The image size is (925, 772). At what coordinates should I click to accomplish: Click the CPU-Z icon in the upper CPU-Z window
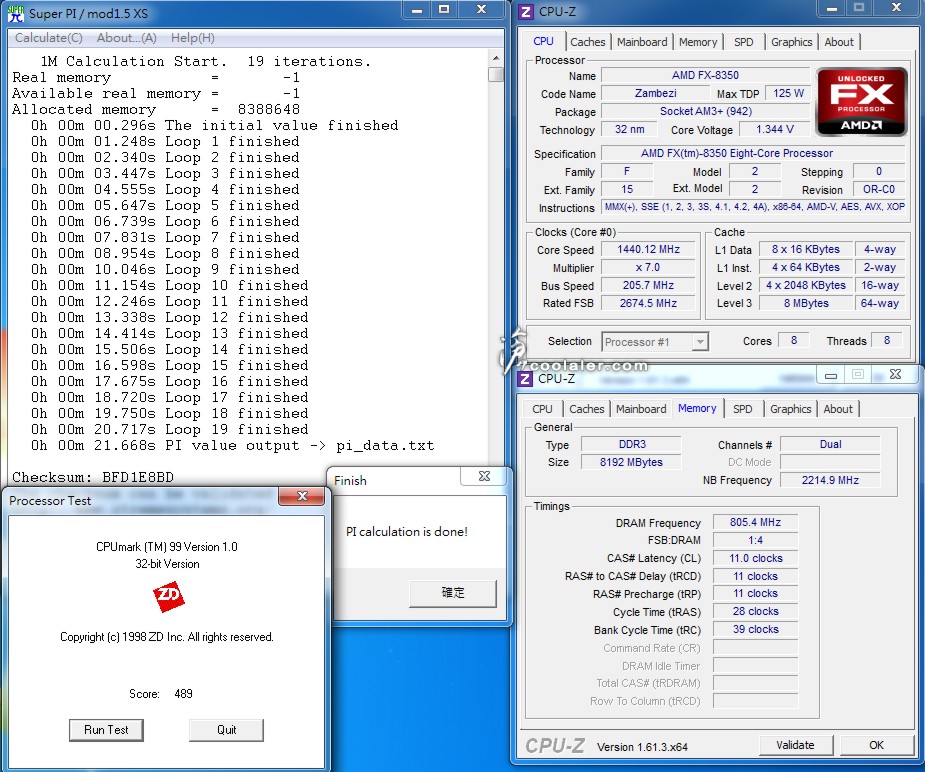pos(526,11)
